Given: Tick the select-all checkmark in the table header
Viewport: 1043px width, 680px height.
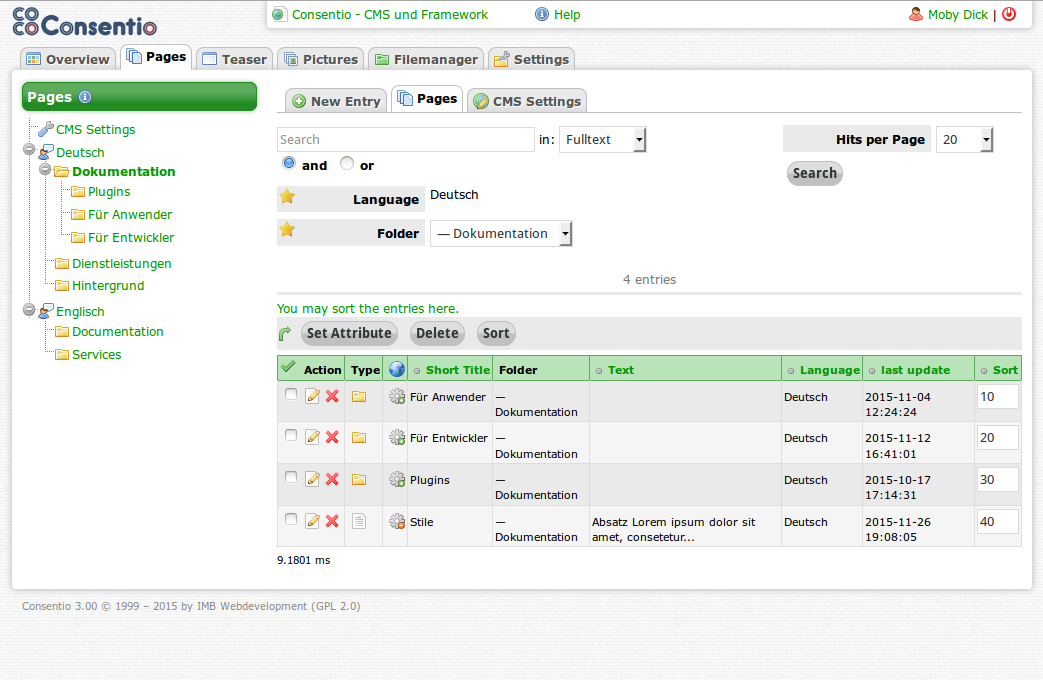Looking at the screenshot, I should coord(288,368).
